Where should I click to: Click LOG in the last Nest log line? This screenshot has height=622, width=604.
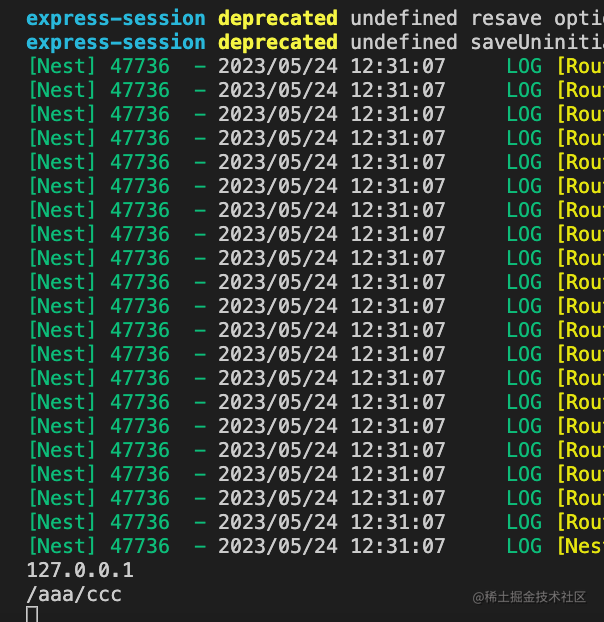(524, 546)
